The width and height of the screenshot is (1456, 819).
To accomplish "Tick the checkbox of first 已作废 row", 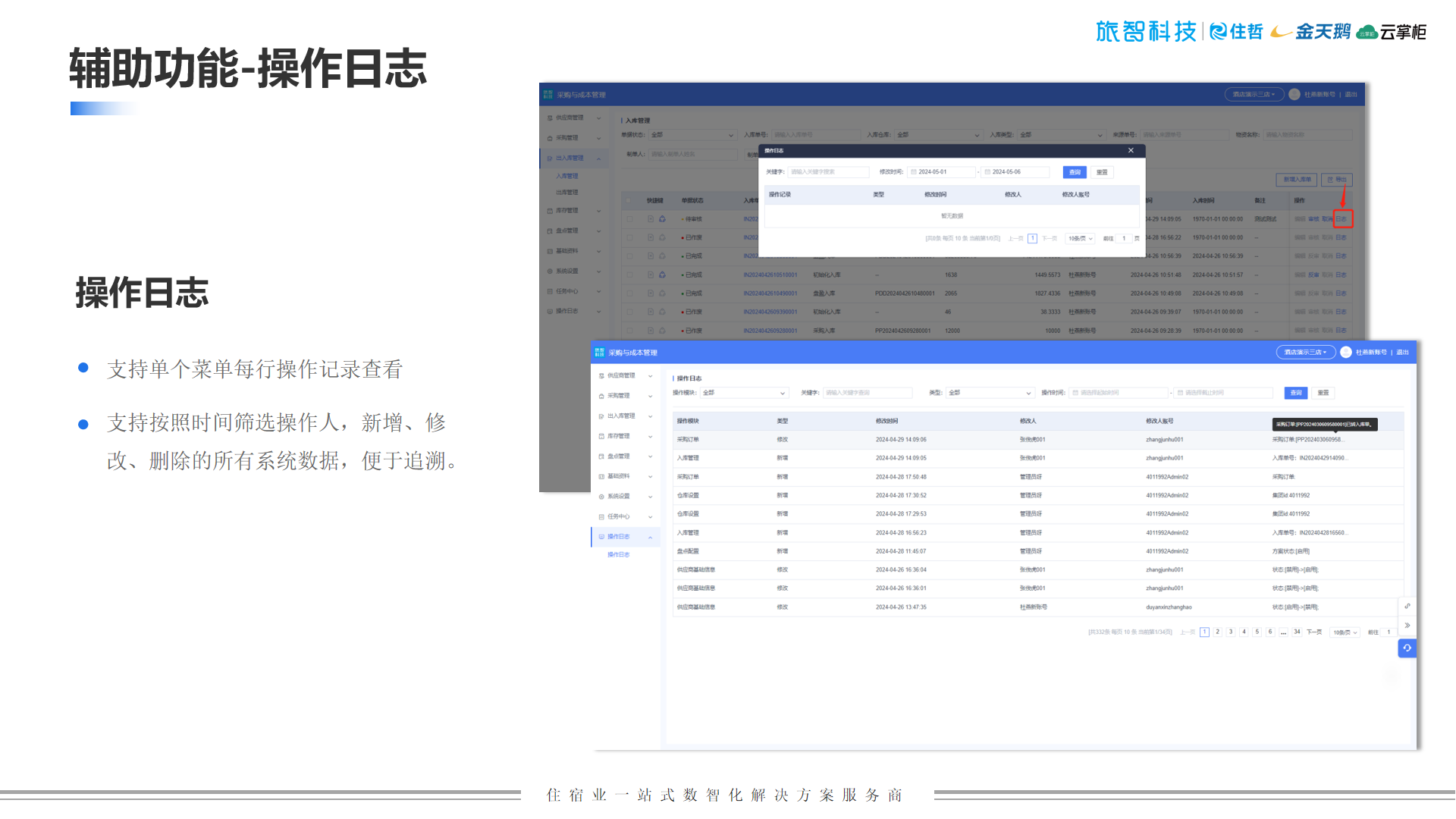I will point(629,237).
